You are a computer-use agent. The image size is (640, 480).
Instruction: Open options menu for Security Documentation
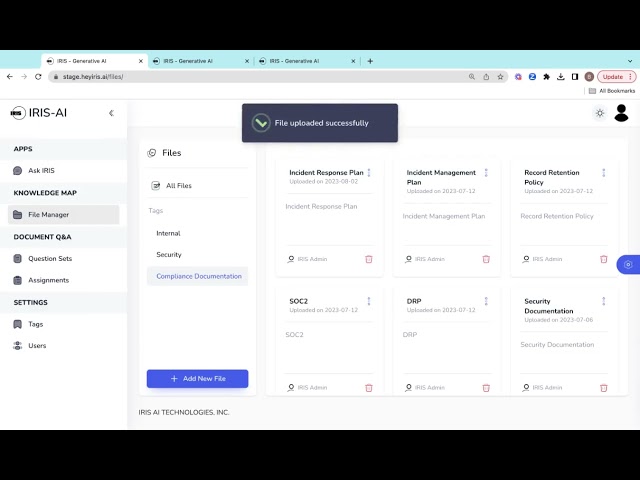[x=604, y=301]
